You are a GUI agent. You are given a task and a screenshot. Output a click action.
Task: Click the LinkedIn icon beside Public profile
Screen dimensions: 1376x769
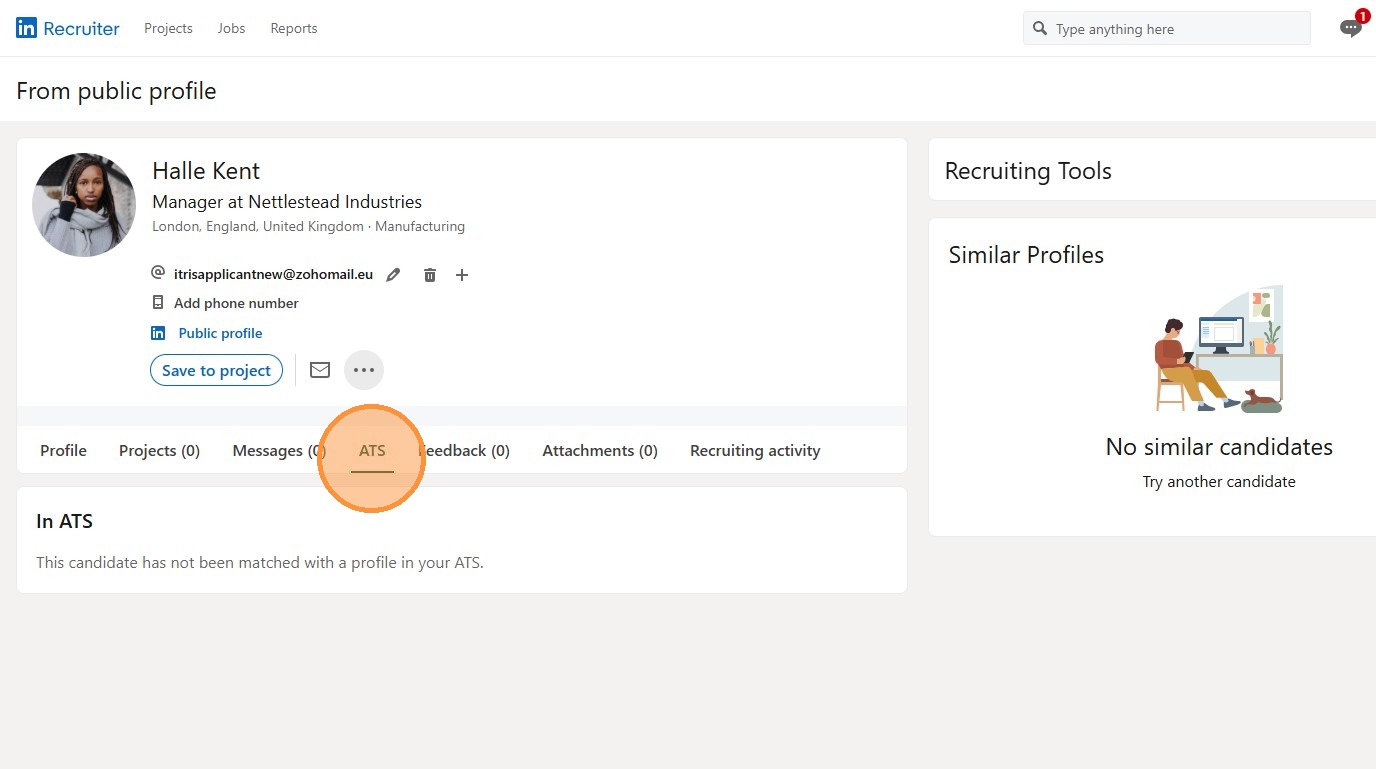click(x=158, y=333)
